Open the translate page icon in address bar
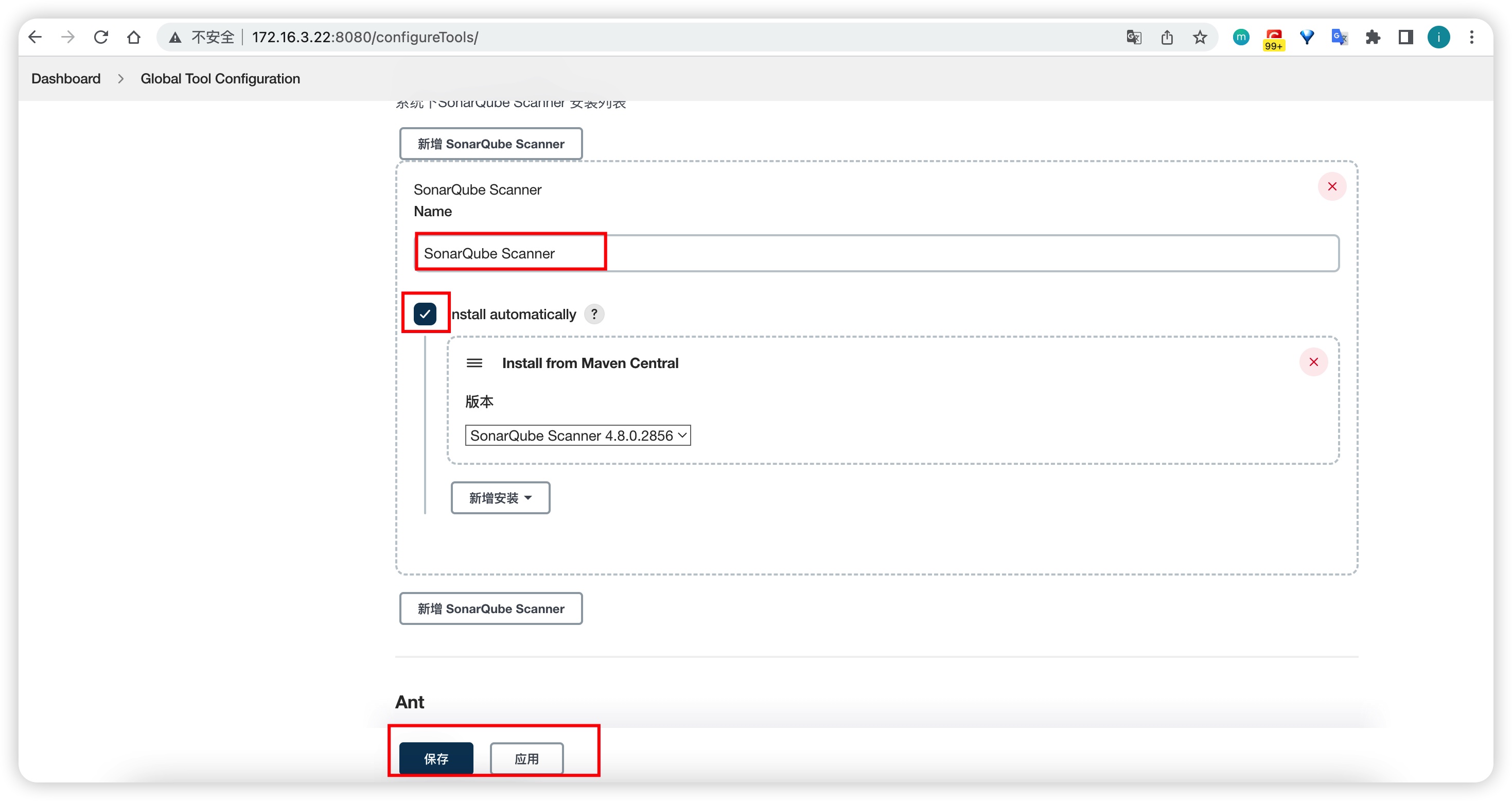1512x801 pixels. pos(1134,38)
